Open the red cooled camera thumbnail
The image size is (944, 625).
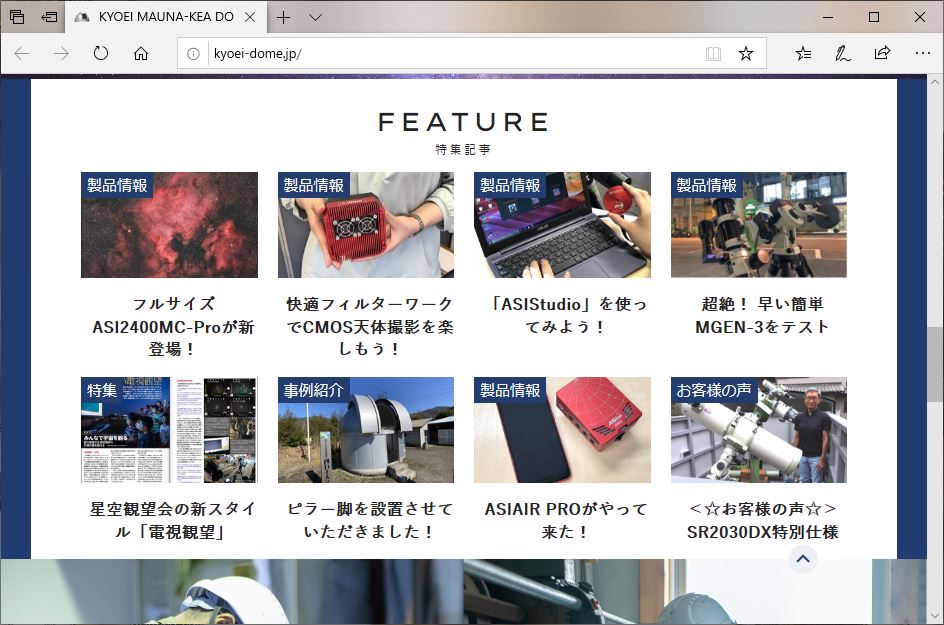[x=365, y=225]
